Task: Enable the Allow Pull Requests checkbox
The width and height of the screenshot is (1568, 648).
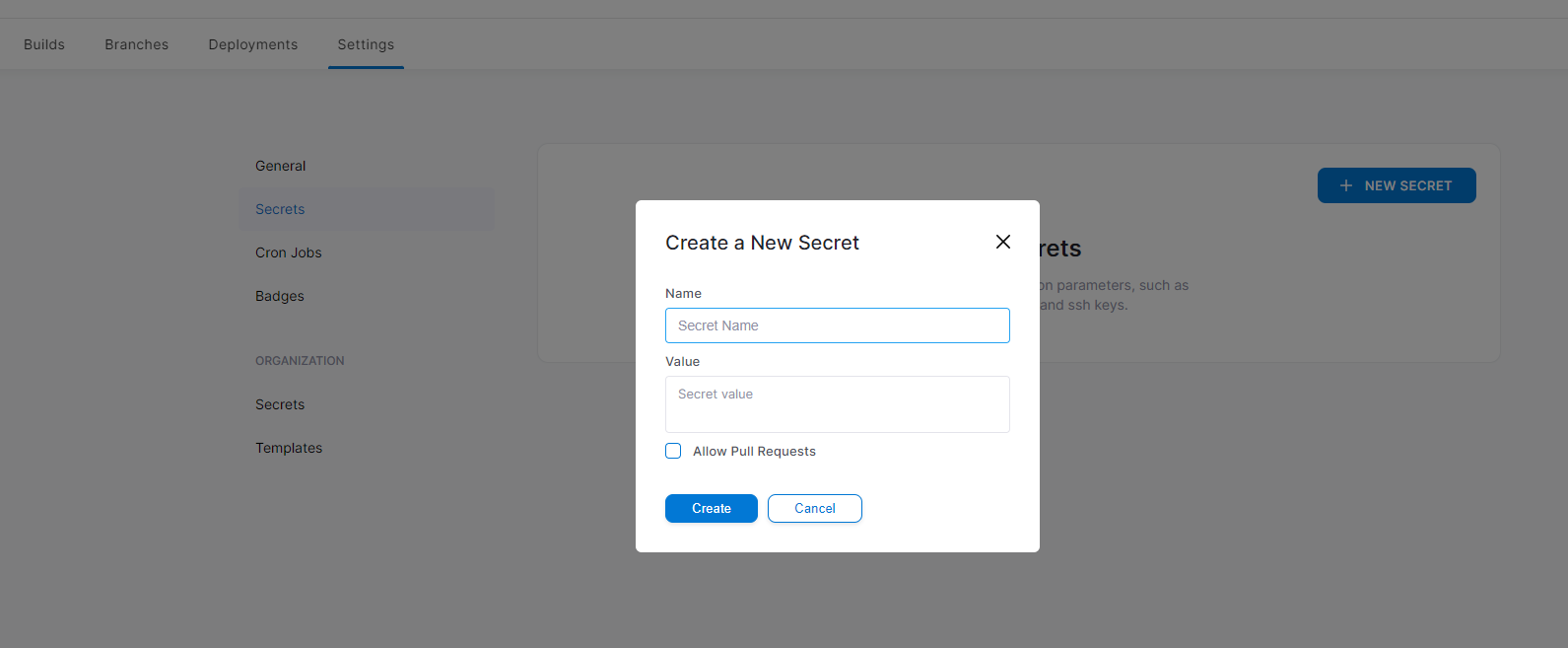Action: coord(673,451)
